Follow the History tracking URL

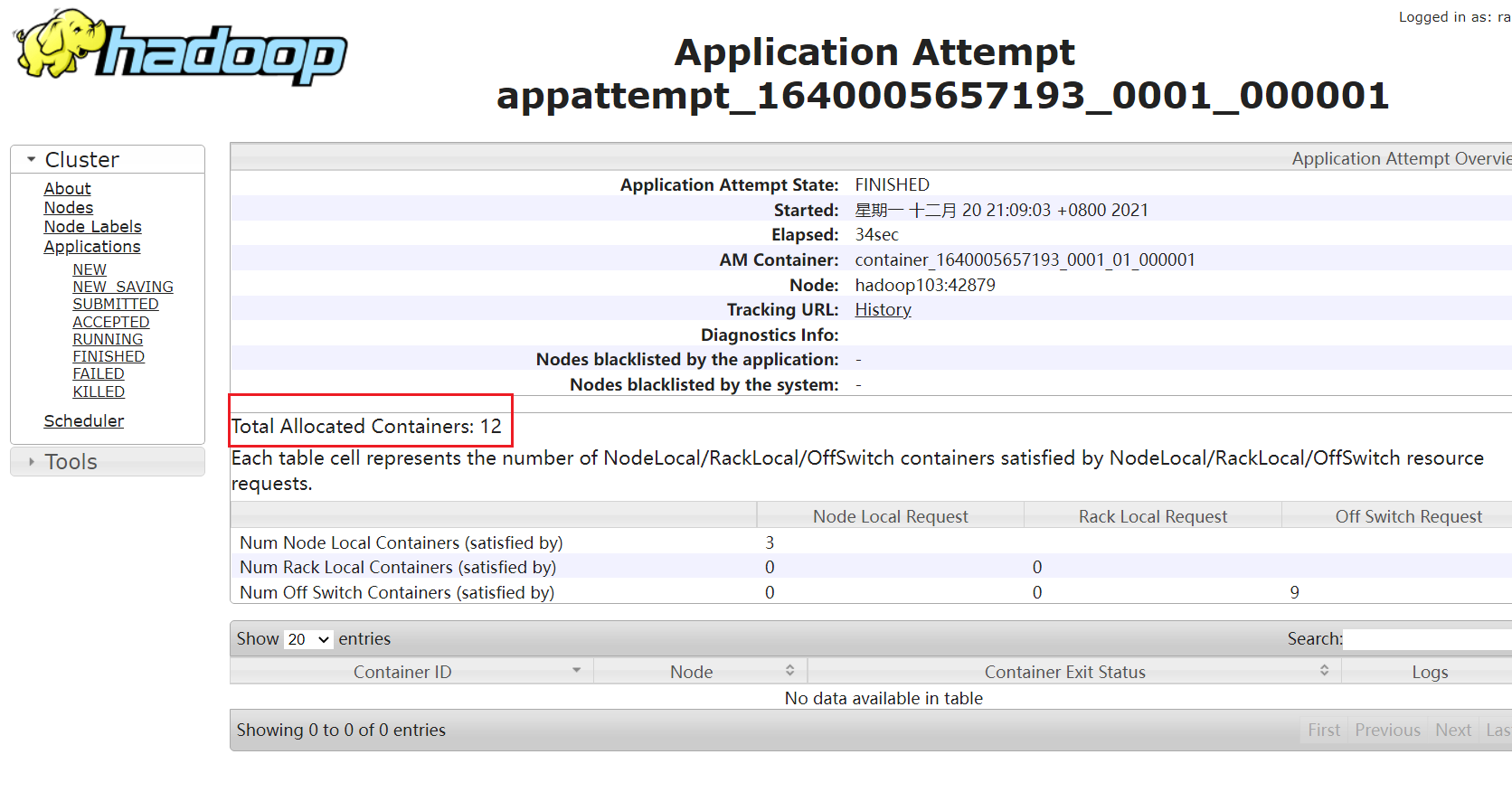884,309
